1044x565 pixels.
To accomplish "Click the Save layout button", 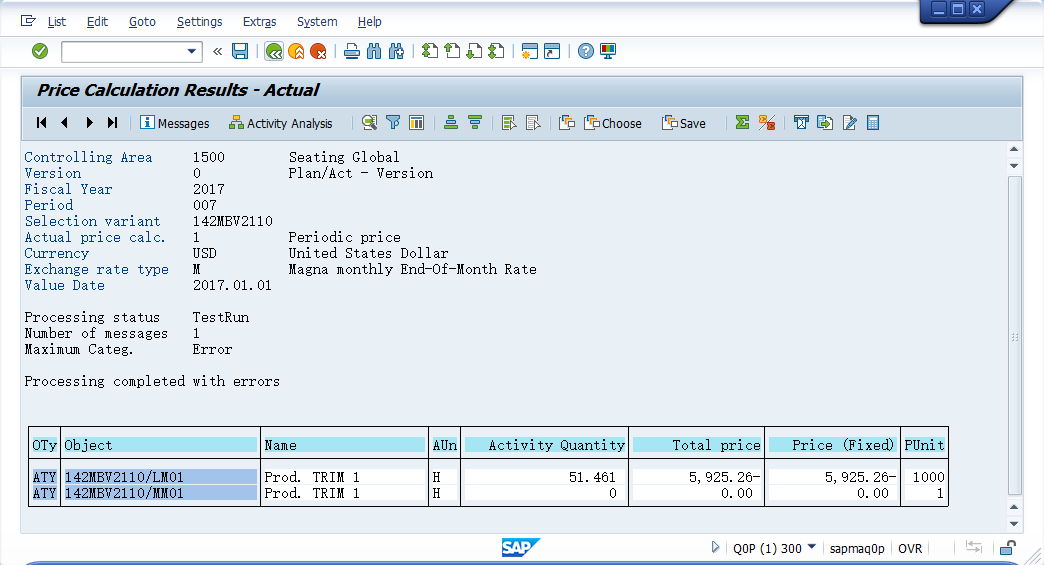I will (684, 123).
